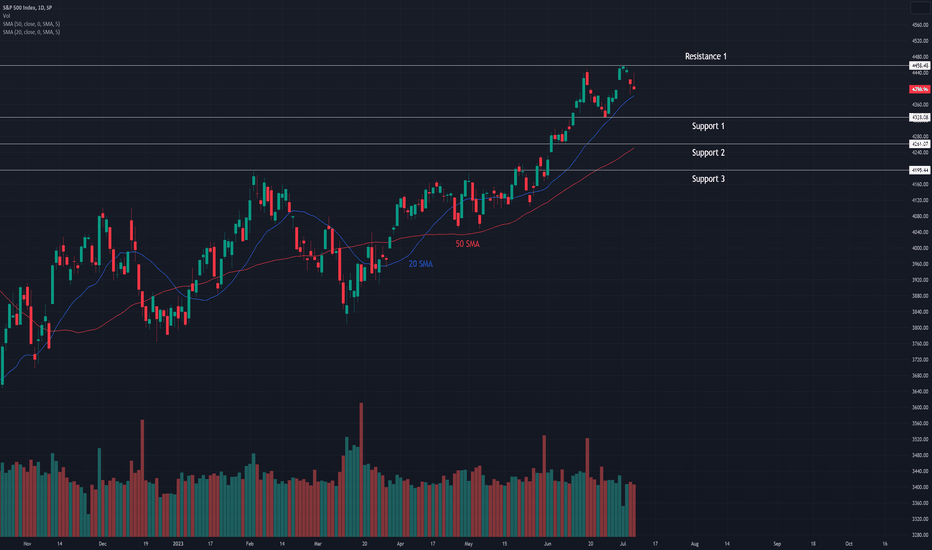
Task: Click the Aug label on time axis
Action: pyautogui.click(x=694, y=543)
